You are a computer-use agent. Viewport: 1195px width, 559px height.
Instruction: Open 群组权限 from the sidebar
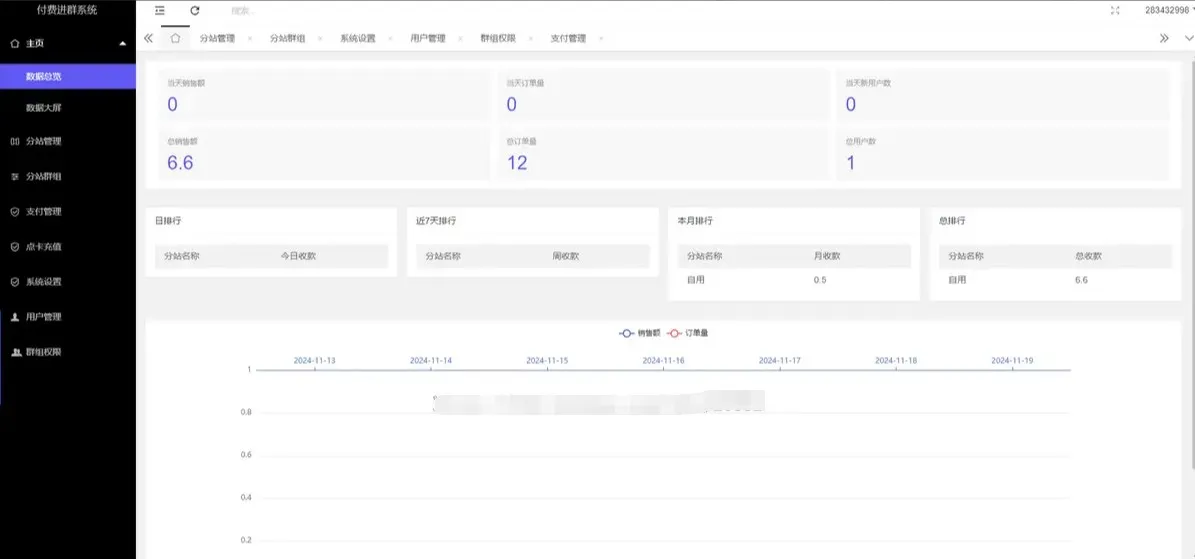(43, 352)
